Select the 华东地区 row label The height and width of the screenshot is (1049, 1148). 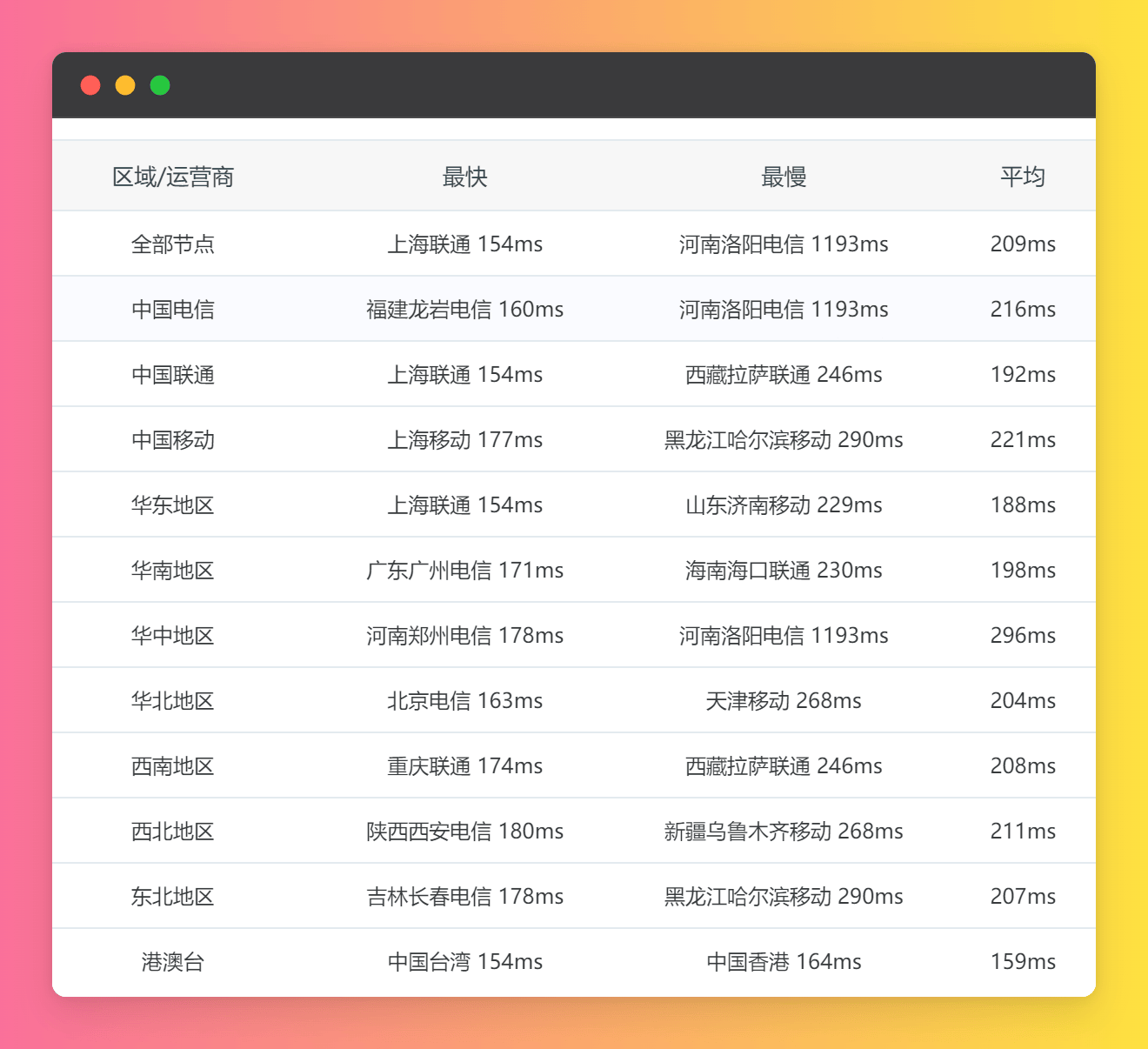pos(173,505)
